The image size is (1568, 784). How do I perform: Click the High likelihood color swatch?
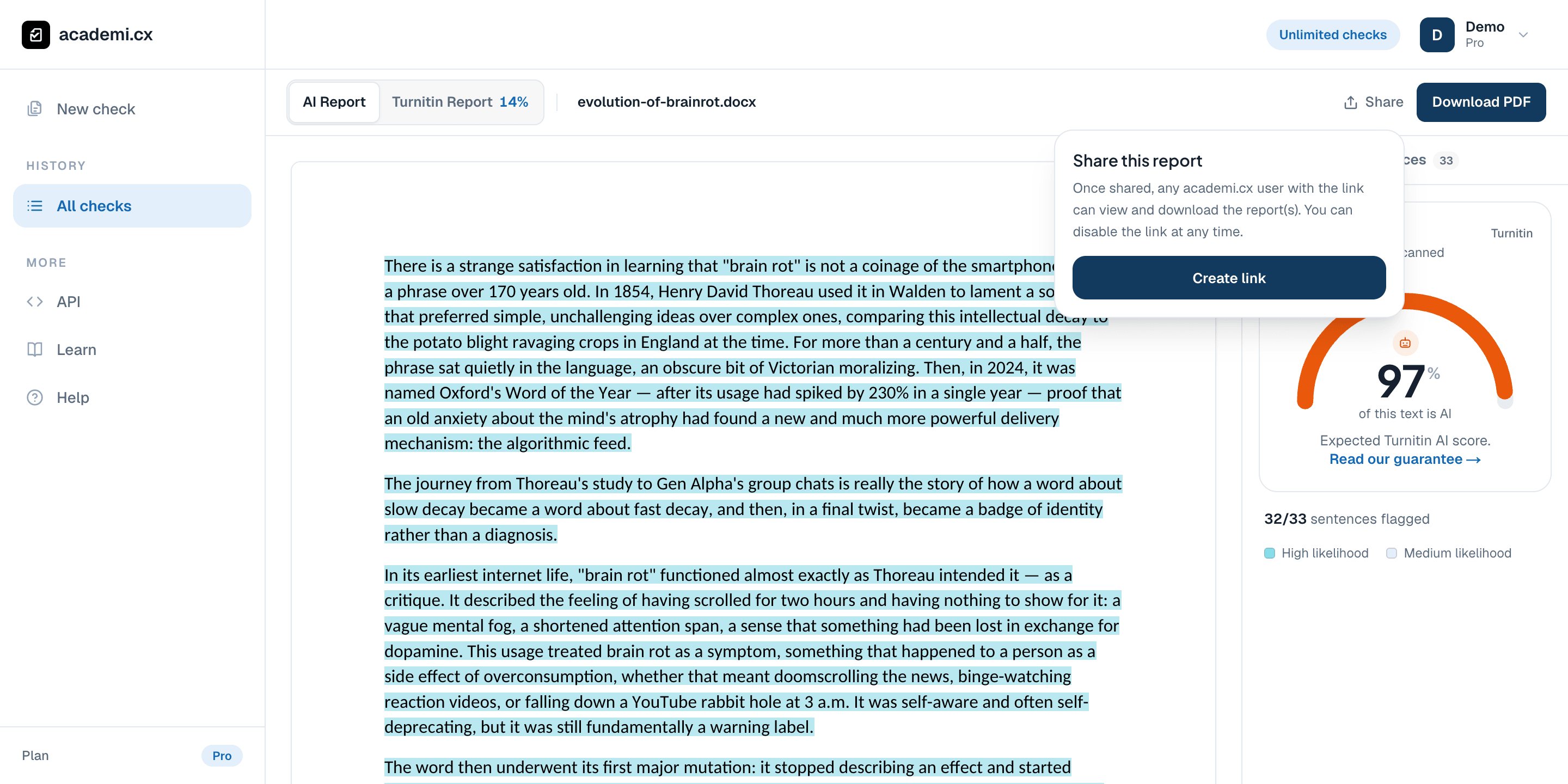[1269, 553]
